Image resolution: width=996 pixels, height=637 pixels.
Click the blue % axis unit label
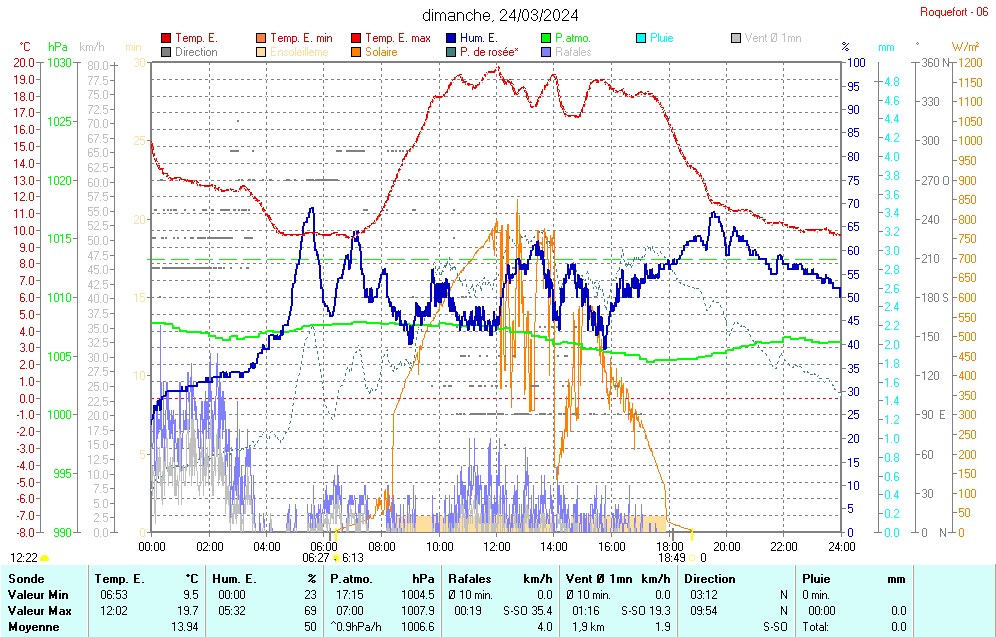[x=845, y=47]
